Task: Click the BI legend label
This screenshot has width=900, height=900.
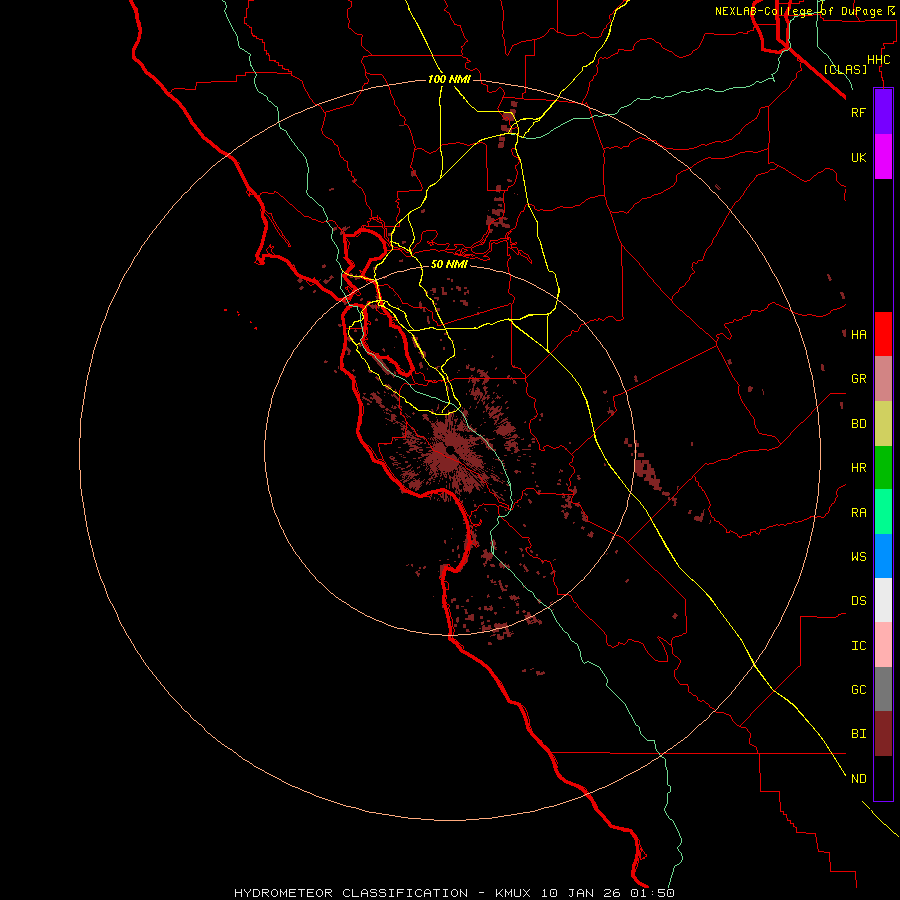Action: [859, 734]
